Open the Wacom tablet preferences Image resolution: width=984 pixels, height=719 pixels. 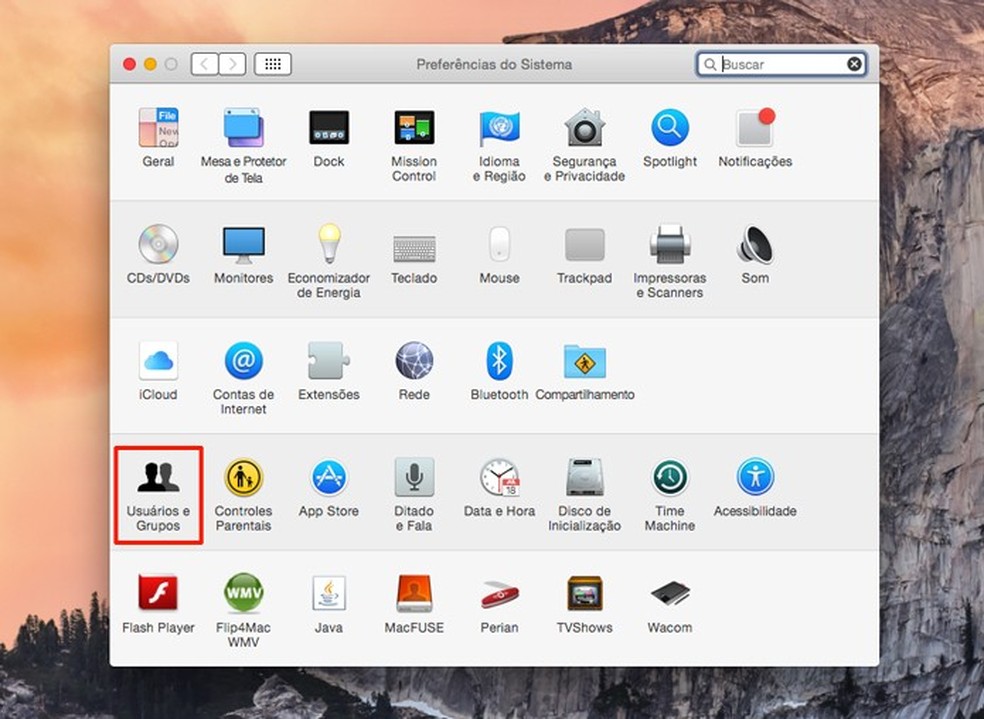(669, 594)
